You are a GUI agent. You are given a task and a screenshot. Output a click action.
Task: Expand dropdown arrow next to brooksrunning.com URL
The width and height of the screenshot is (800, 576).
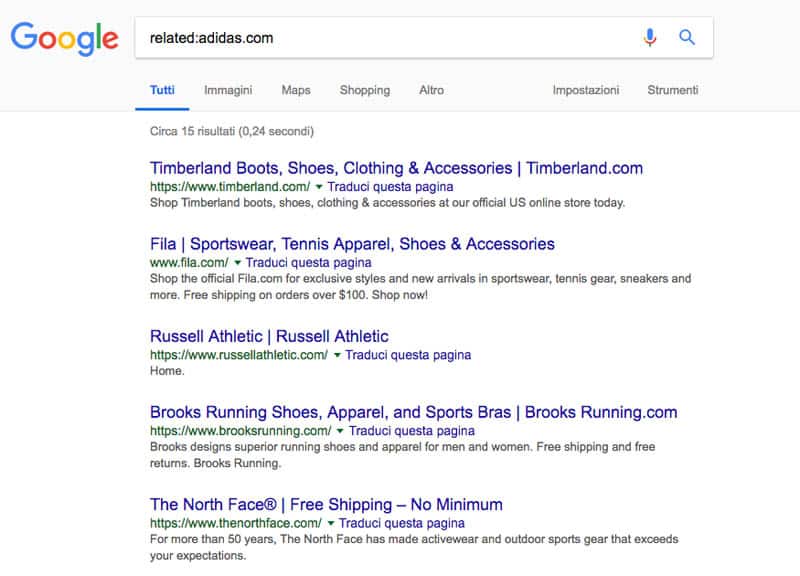point(340,431)
